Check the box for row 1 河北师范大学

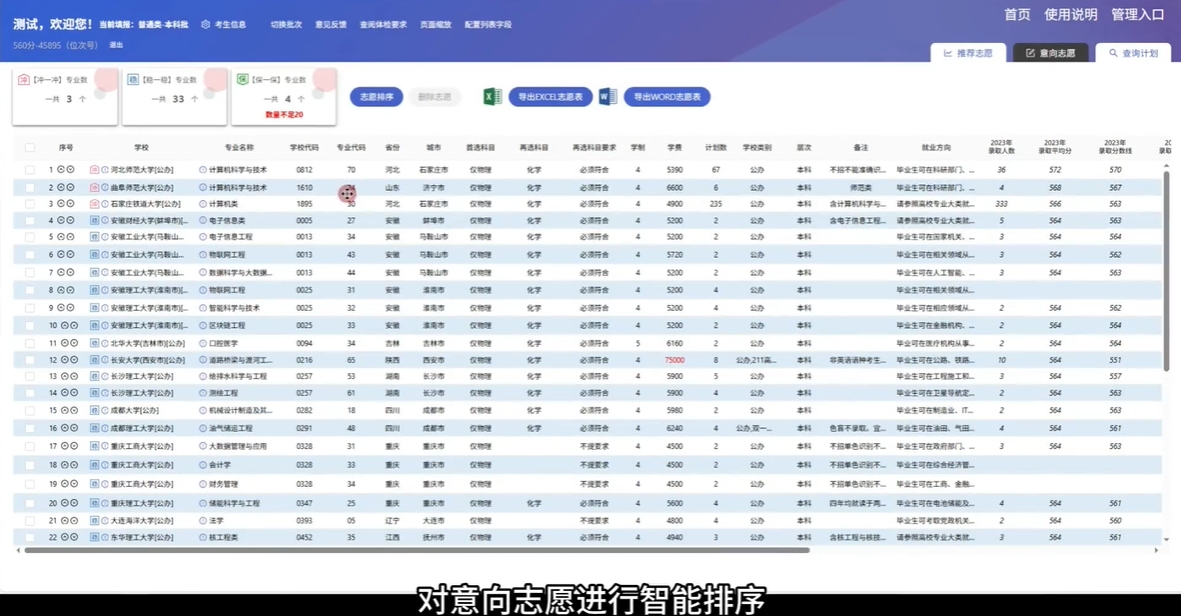tap(30, 170)
